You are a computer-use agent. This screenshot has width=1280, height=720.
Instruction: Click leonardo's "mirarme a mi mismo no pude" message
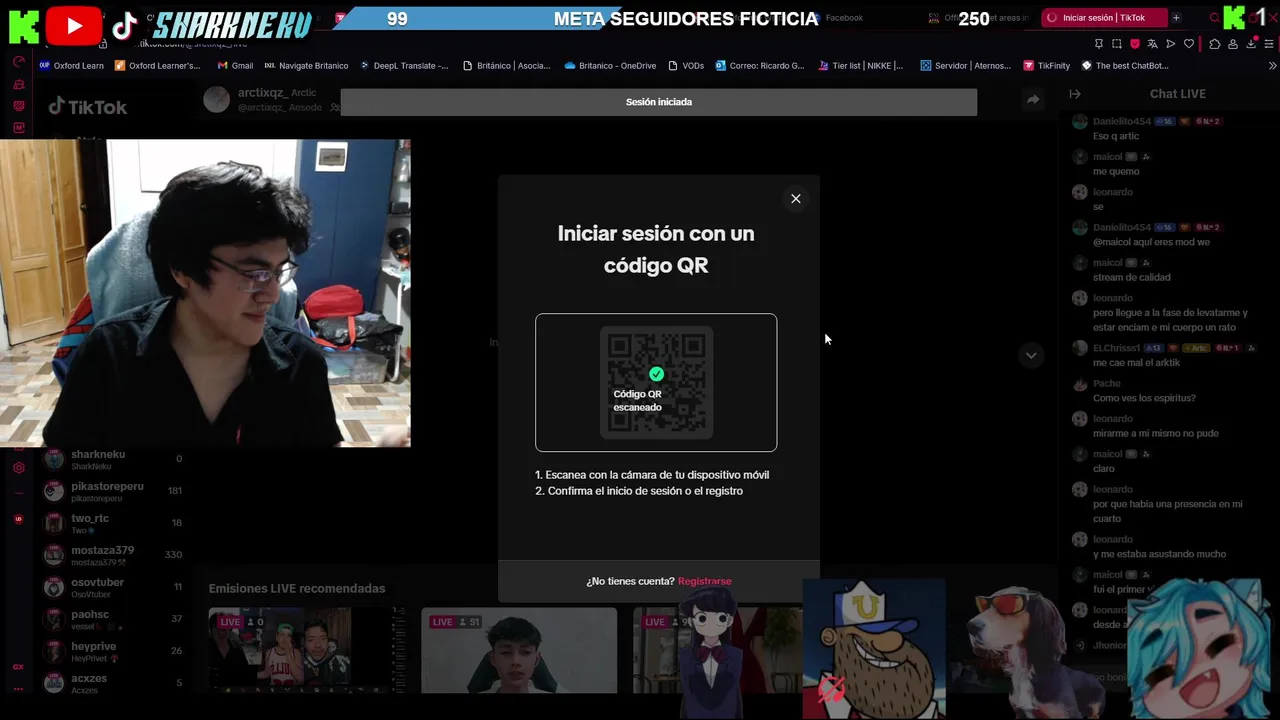click(1155, 433)
